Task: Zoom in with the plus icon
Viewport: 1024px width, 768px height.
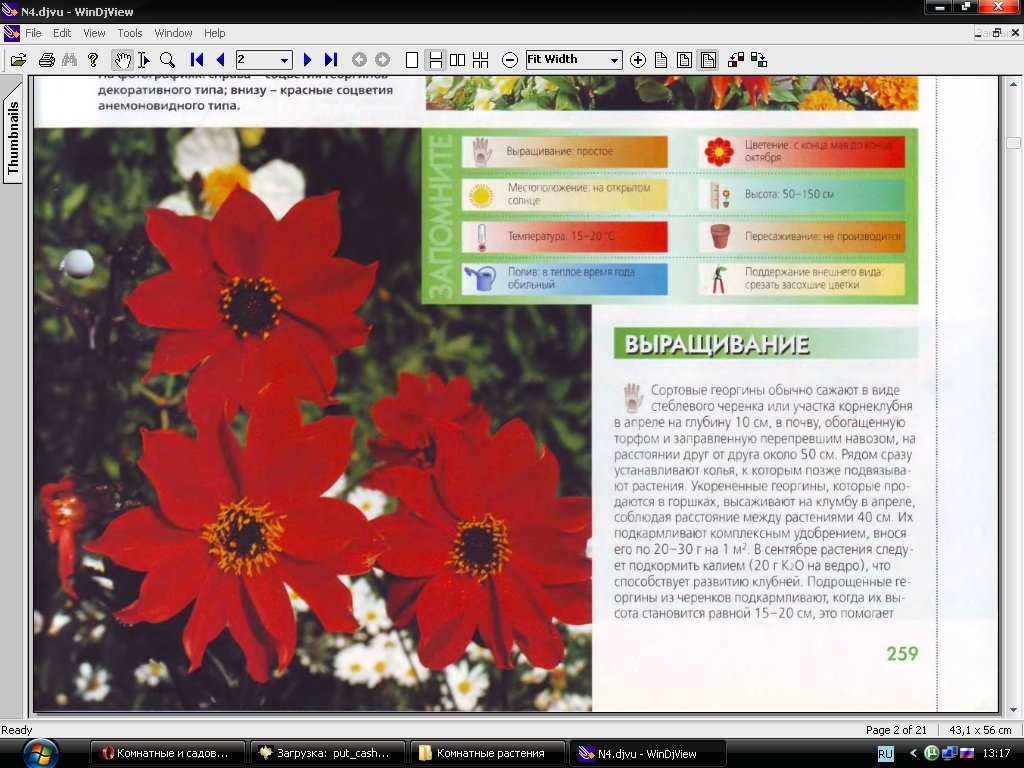Action: [x=638, y=60]
